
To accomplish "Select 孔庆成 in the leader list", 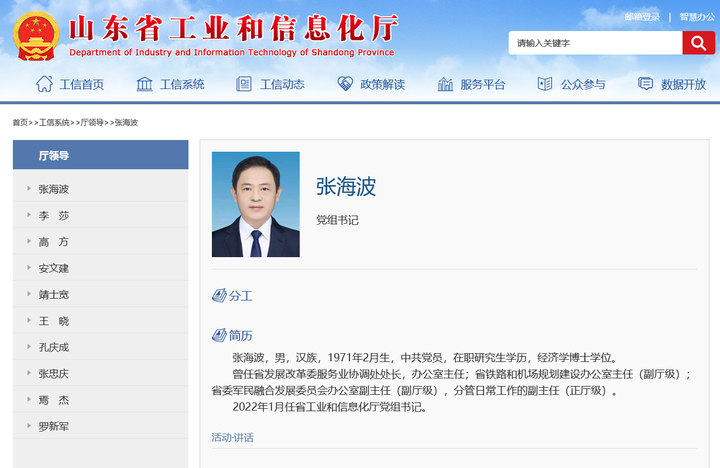I will 54,347.
